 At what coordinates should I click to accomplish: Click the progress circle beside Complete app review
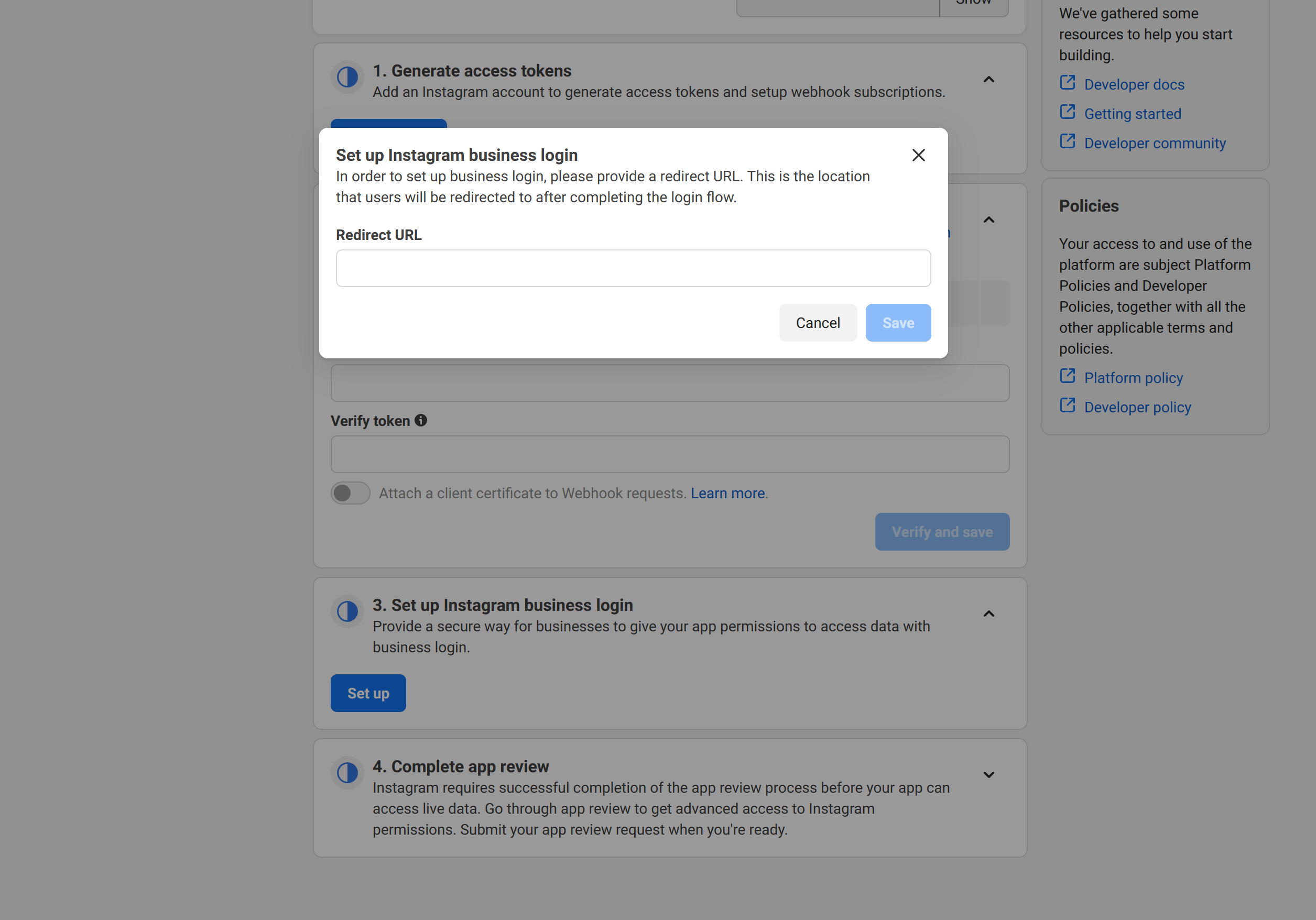click(x=347, y=773)
